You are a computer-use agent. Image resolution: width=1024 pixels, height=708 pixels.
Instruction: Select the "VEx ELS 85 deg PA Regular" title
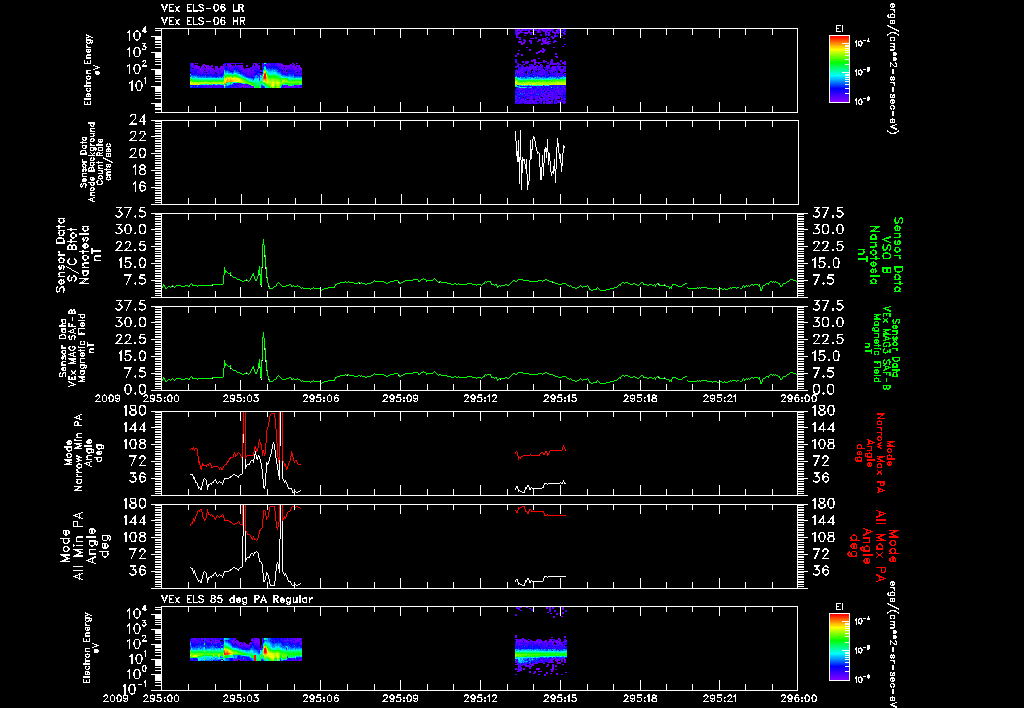pyautogui.click(x=237, y=599)
